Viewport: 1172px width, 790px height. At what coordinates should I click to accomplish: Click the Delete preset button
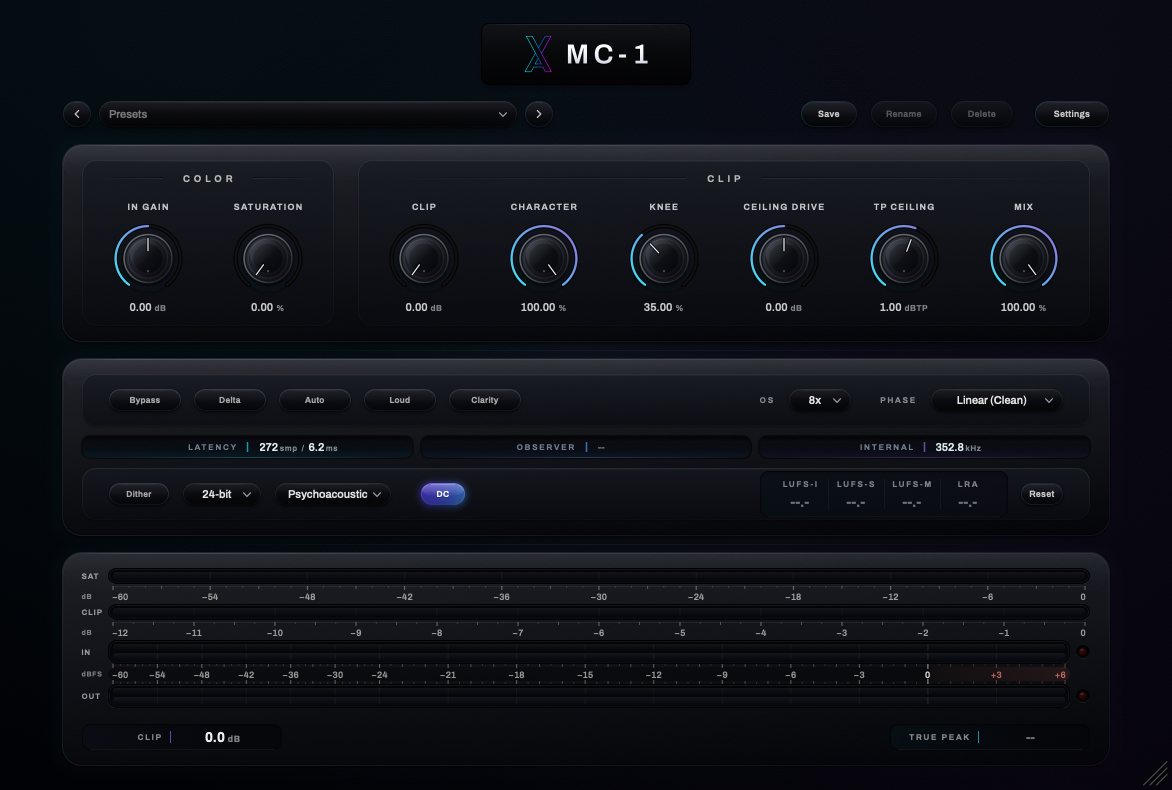(x=981, y=114)
